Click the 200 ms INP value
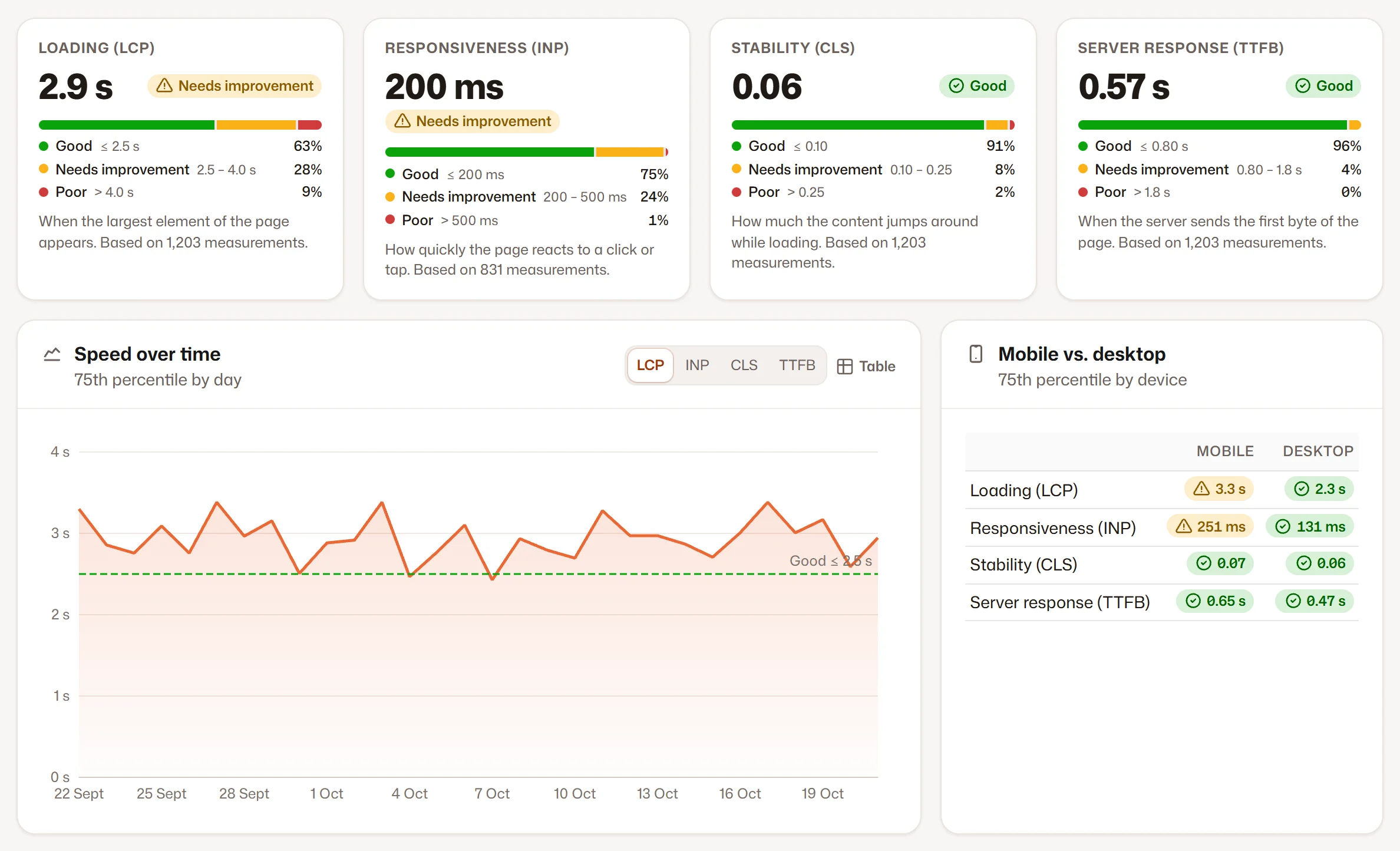 [444, 87]
